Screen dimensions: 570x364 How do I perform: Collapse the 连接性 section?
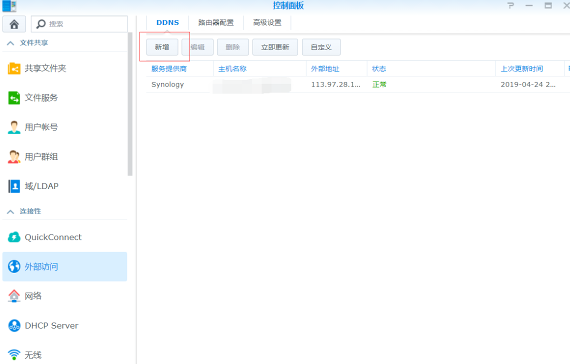click(11, 212)
